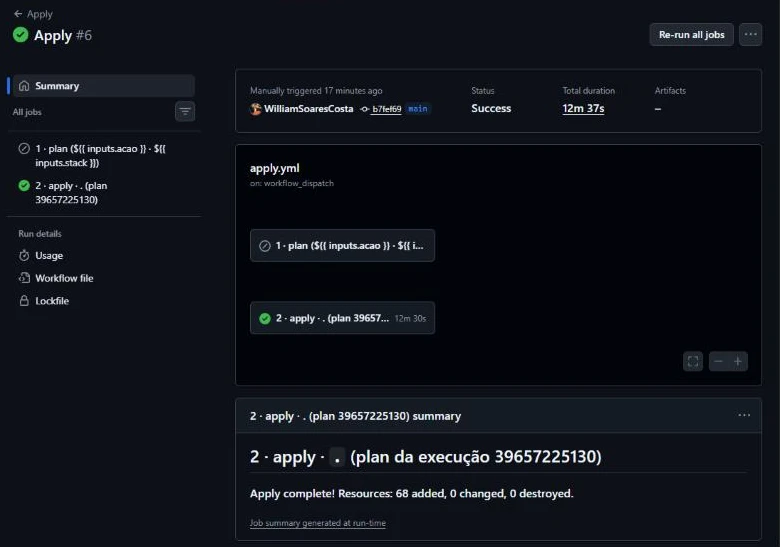The height and width of the screenshot is (547, 780).
Task: Click the commit icon before b7fef69
Action: tap(365, 109)
